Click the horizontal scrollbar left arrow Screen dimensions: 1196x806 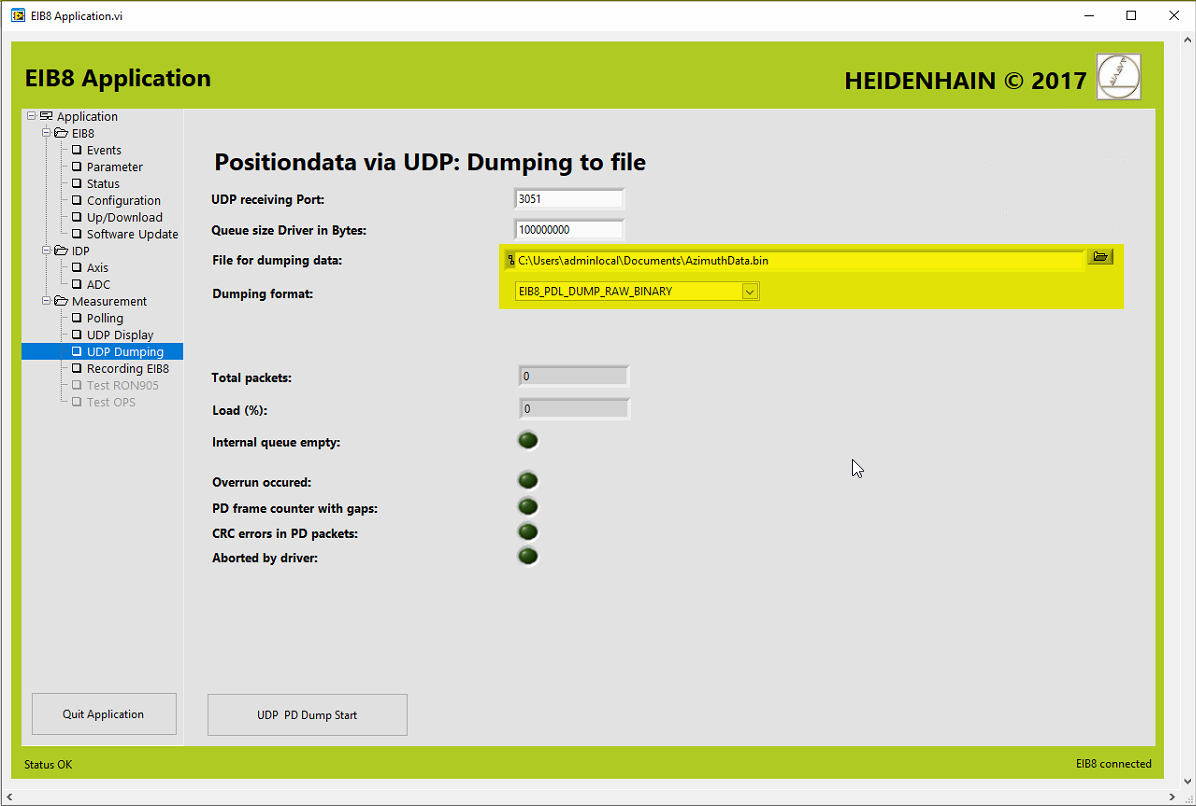tap(8, 798)
